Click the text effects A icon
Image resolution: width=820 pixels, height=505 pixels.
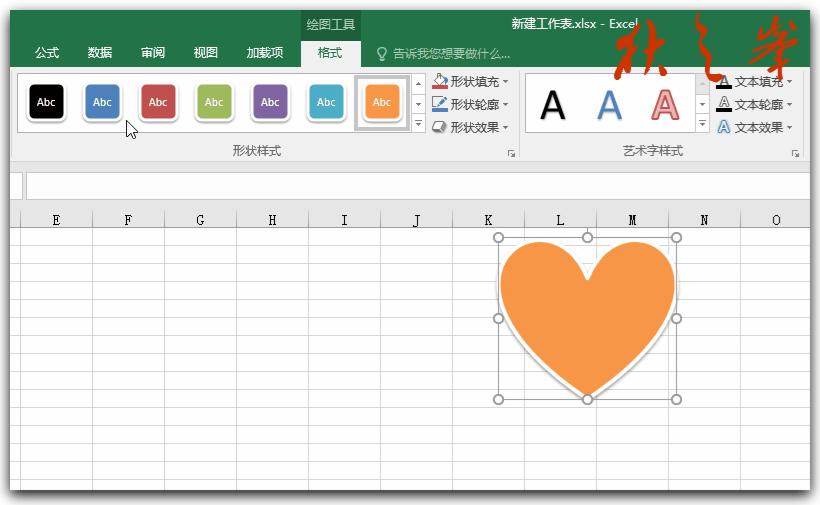coord(724,127)
